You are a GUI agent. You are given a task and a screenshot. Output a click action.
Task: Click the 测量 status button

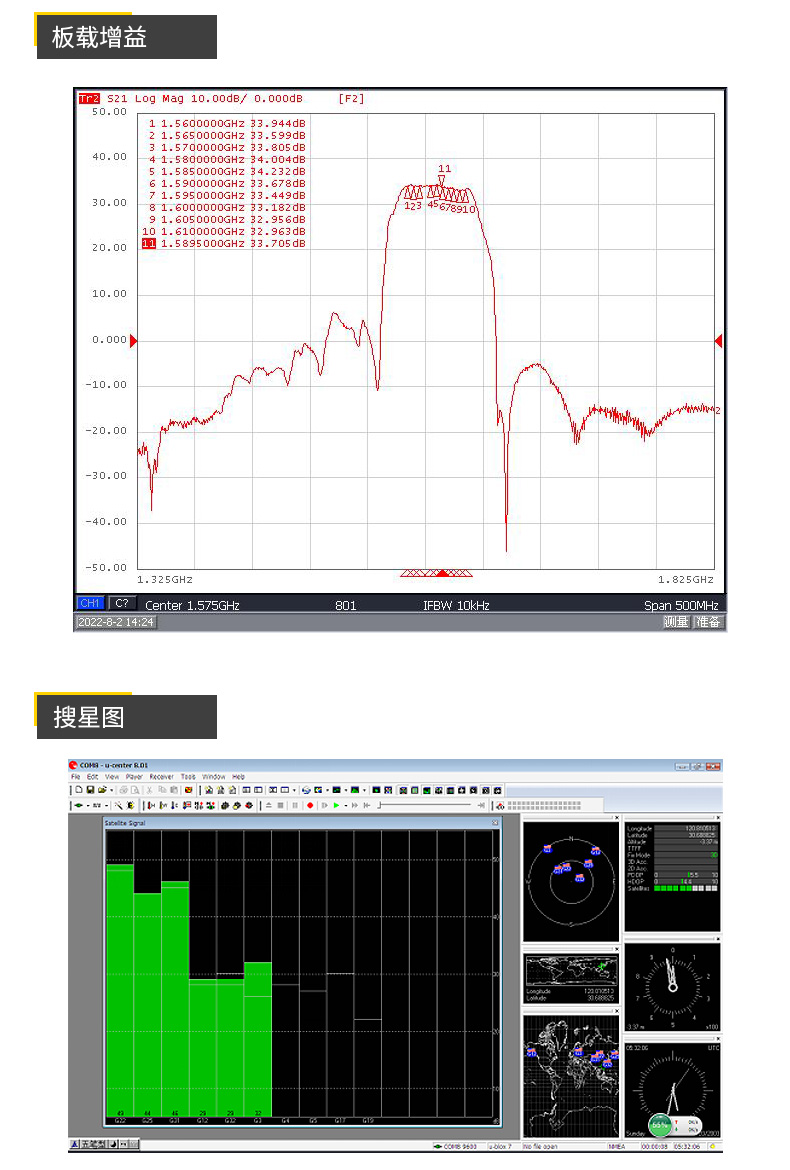click(x=676, y=622)
